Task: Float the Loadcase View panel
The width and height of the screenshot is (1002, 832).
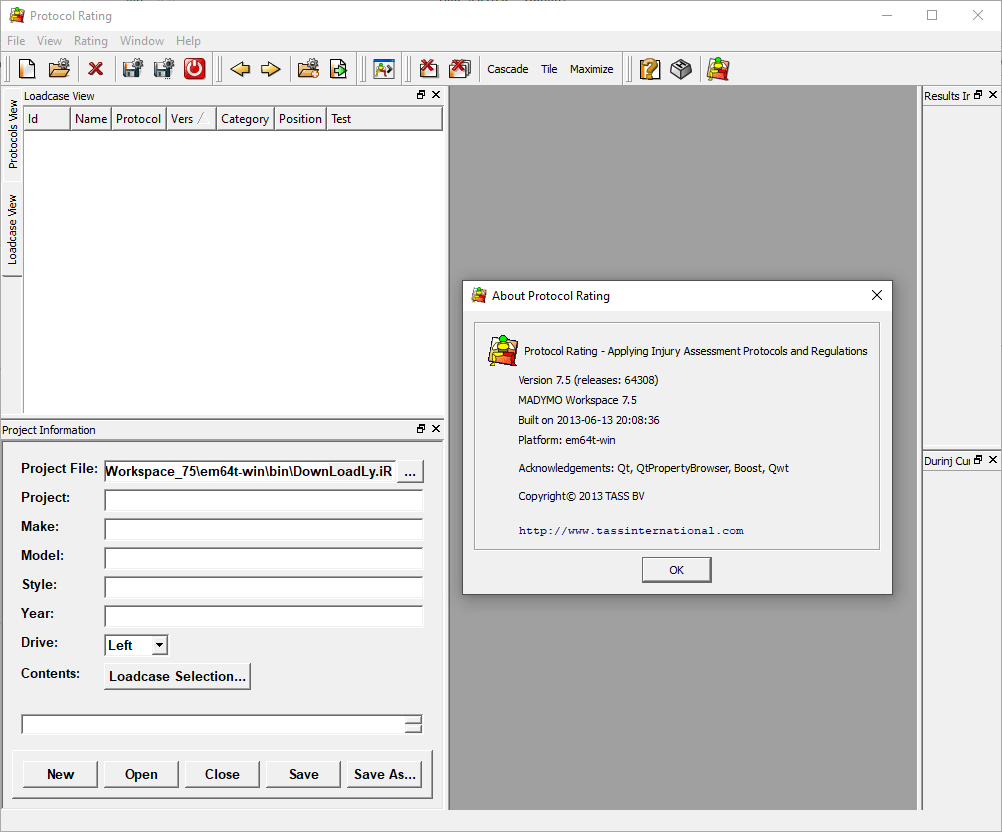Action: tap(421, 95)
